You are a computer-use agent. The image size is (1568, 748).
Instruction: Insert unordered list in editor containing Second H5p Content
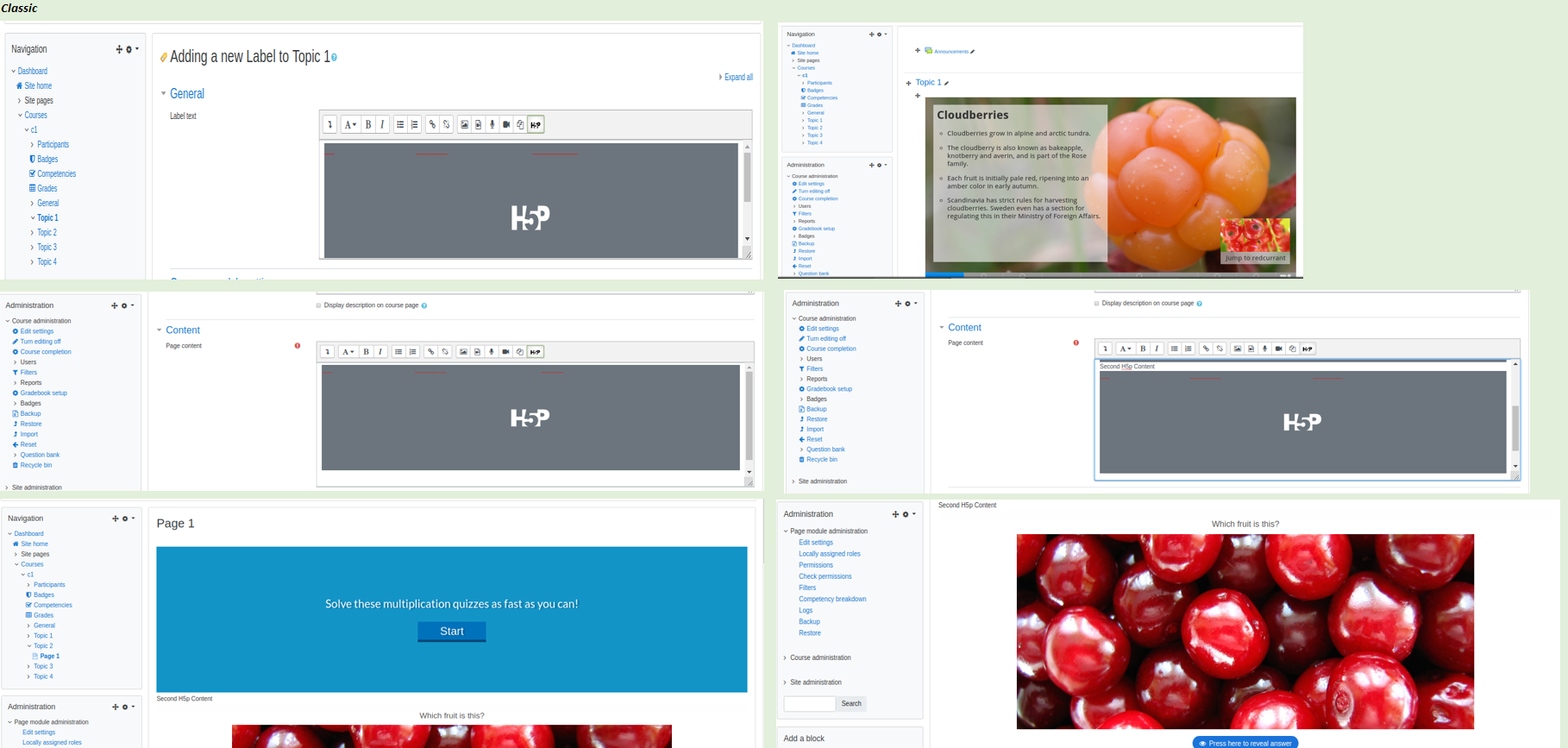point(1175,349)
